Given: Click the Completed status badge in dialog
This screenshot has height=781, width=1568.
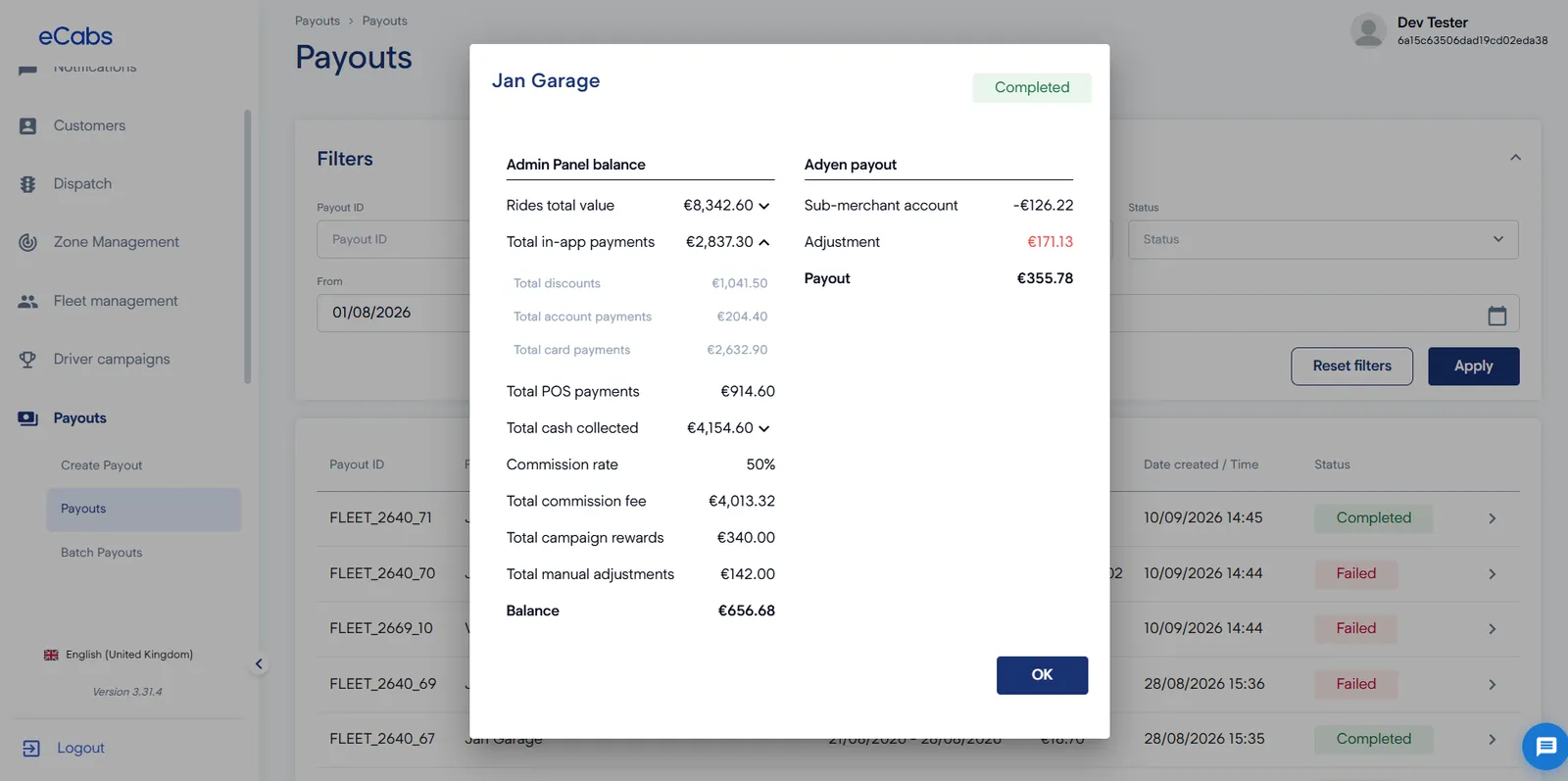Looking at the screenshot, I should point(1032,87).
